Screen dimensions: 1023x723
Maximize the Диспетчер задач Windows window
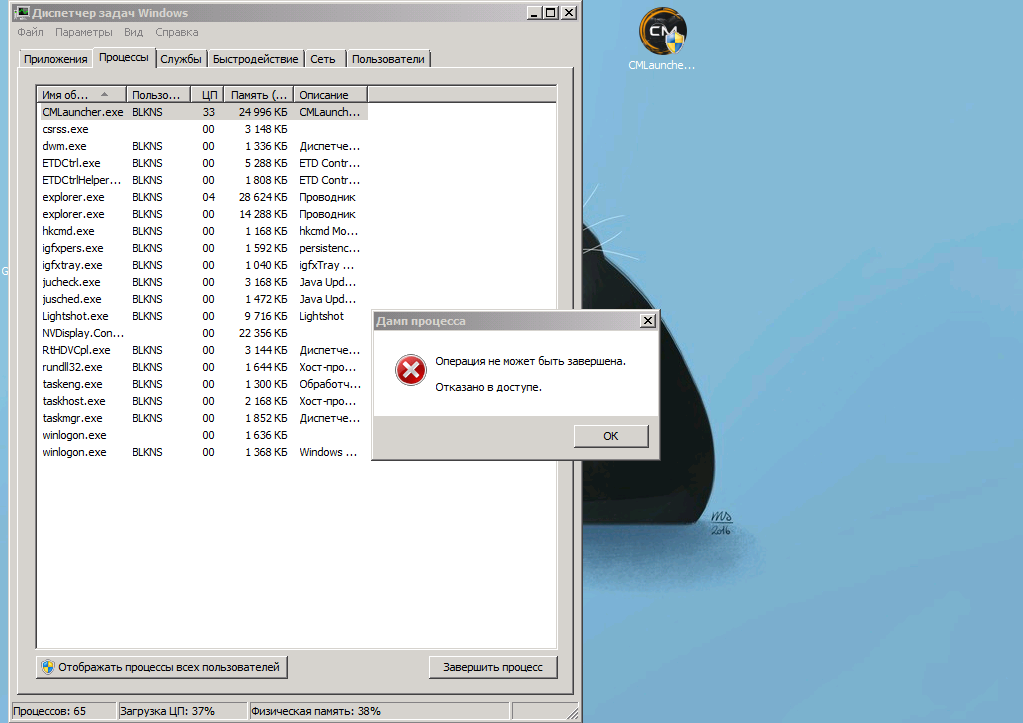pos(551,12)
